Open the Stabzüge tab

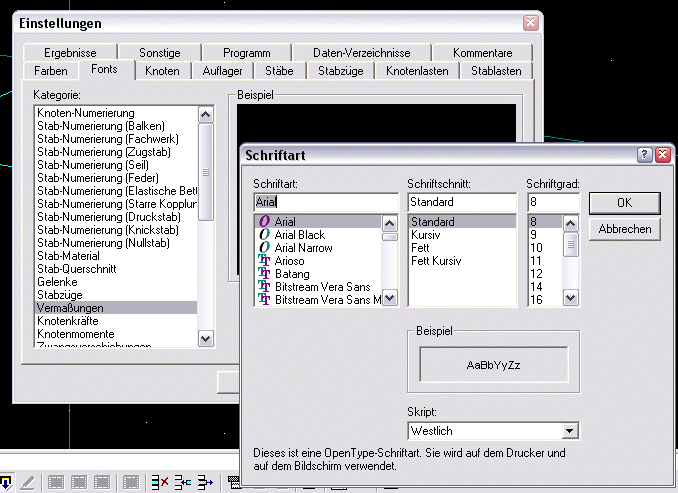pos(341,71)
